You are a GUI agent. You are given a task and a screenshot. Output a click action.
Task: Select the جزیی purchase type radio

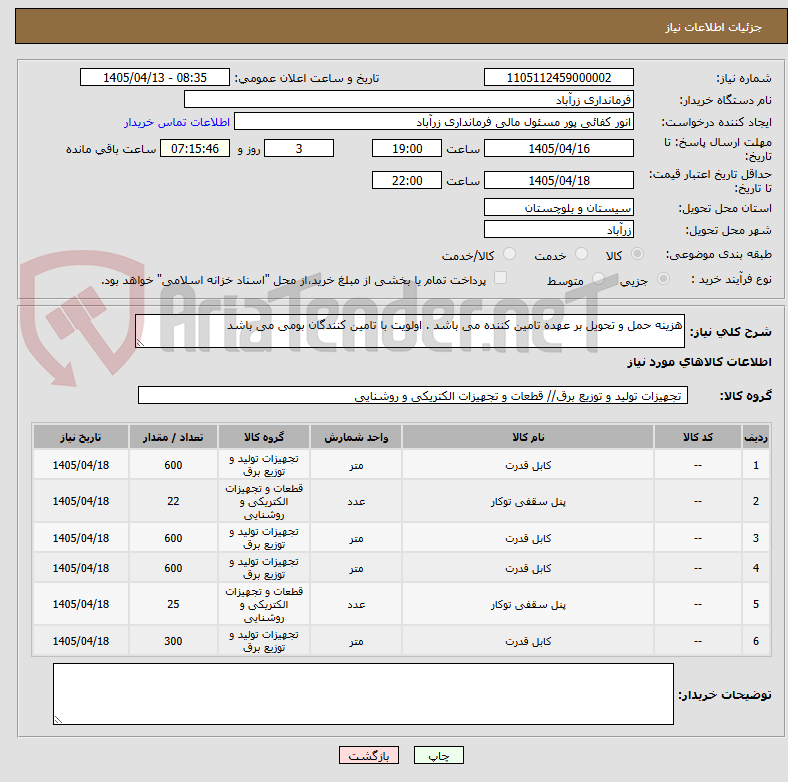click(x=663, y=279)
